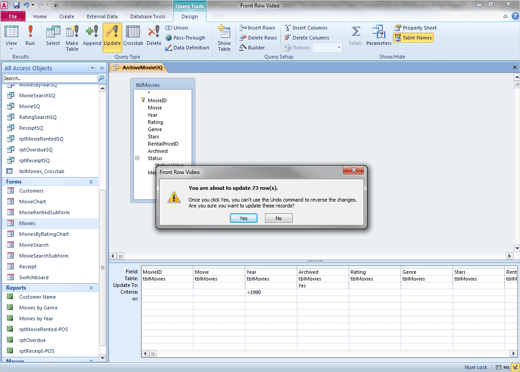Open the Movies form
520x372 pixels.
point(27,223)
